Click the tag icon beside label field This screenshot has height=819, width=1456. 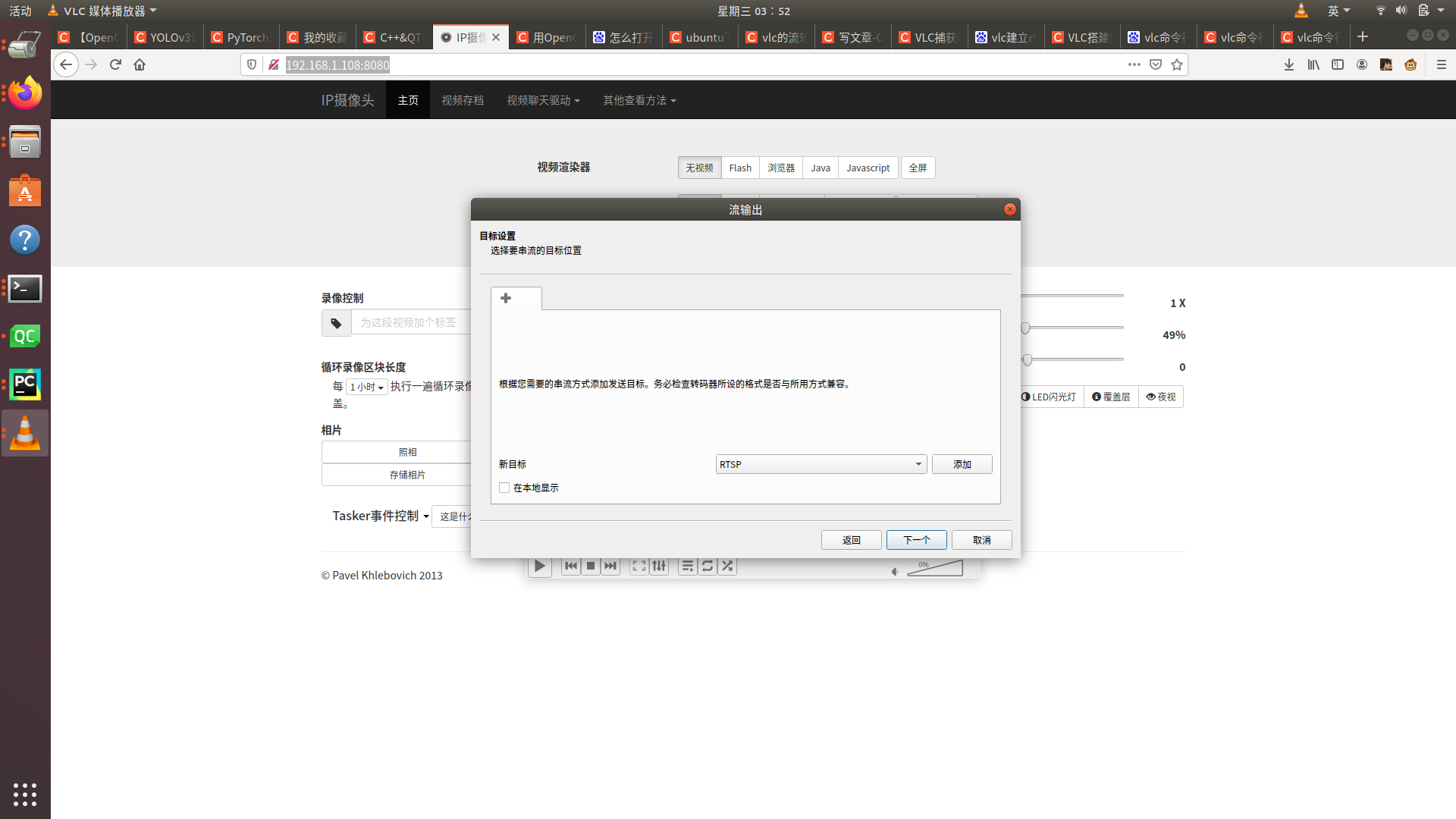click(336, 323)
